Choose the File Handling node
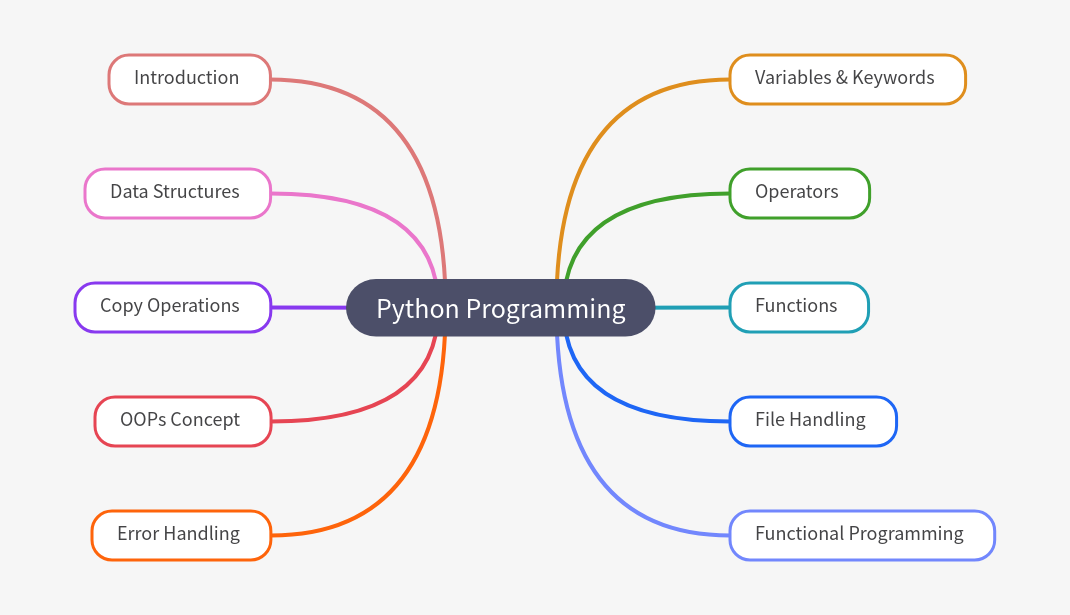 [812, 421]
